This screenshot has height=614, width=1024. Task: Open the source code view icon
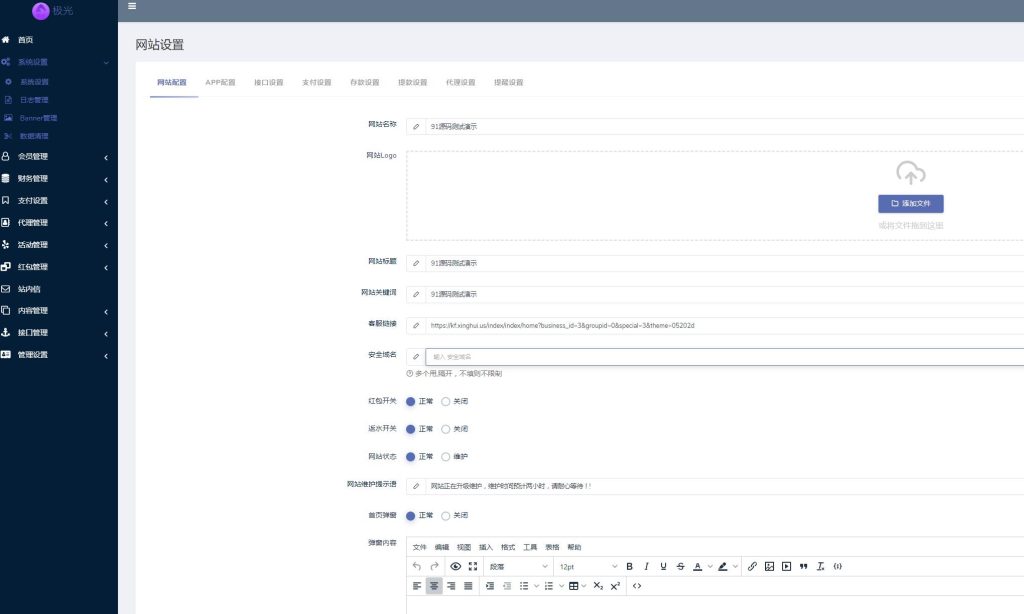pos(637,586)
